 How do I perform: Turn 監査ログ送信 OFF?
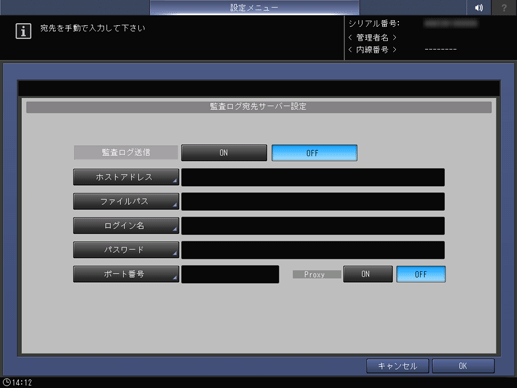314,153
